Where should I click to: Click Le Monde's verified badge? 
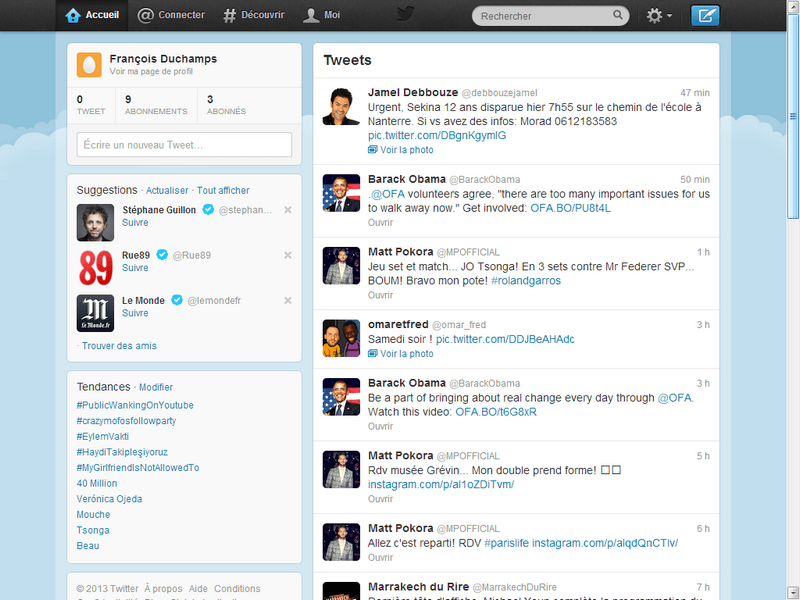(177, 300)
